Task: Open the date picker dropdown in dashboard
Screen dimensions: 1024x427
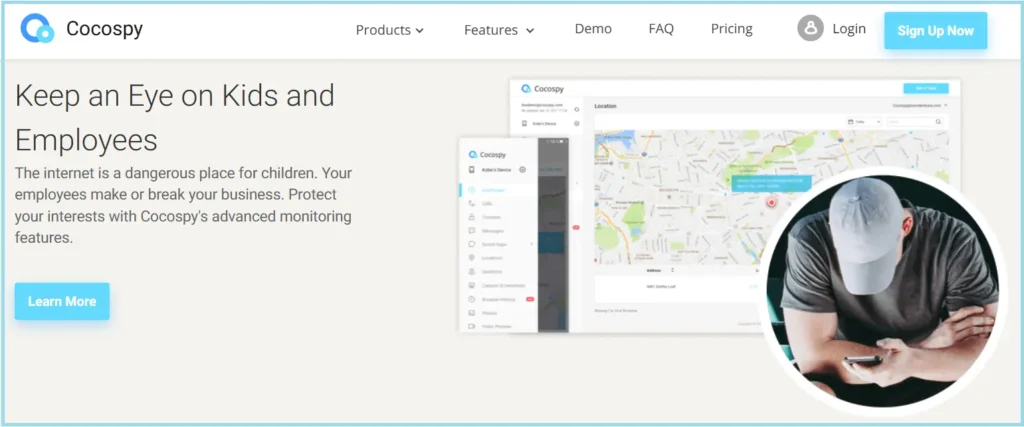Action: coord(865,122)
